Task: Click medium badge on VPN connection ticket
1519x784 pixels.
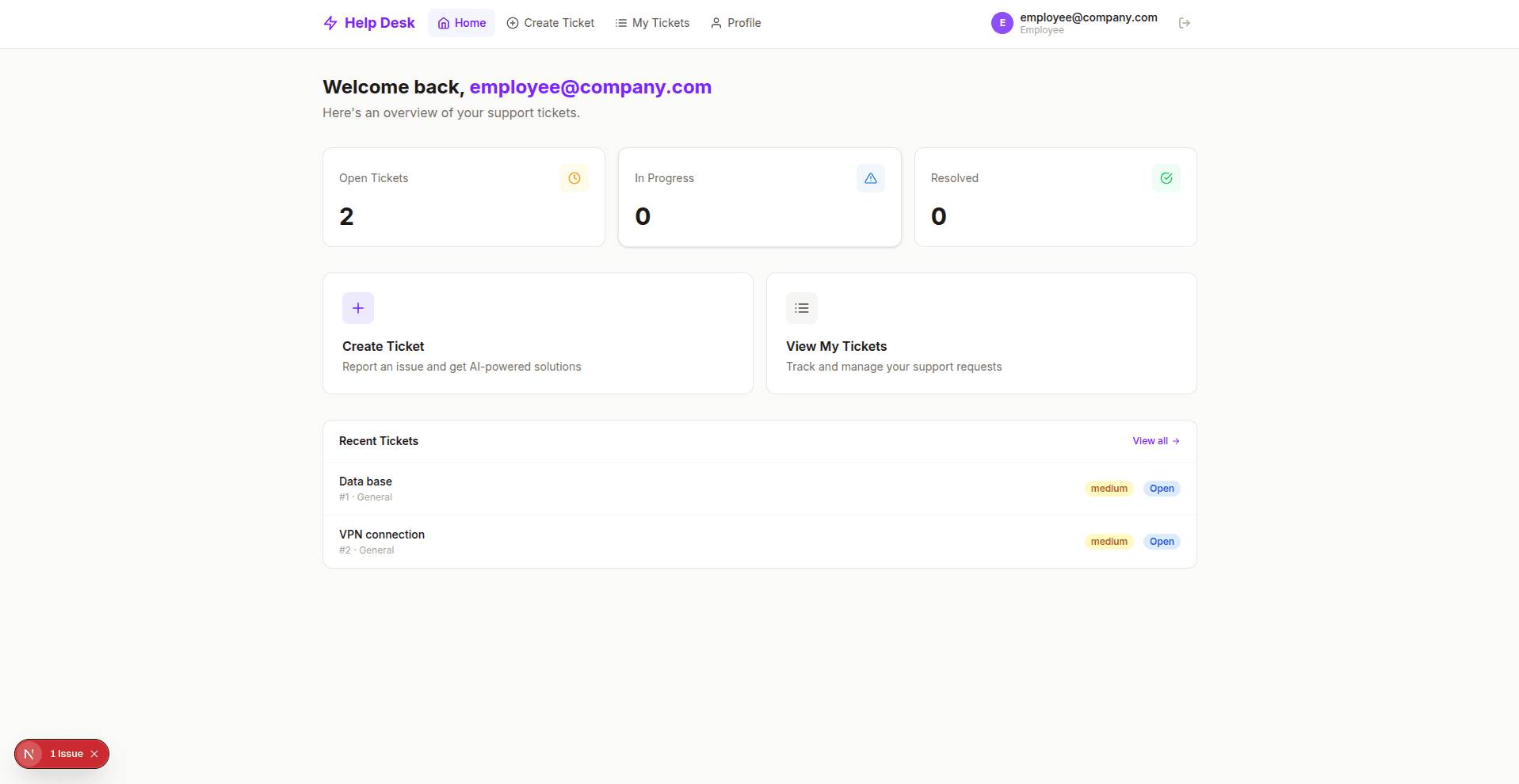Action: 1109,542
